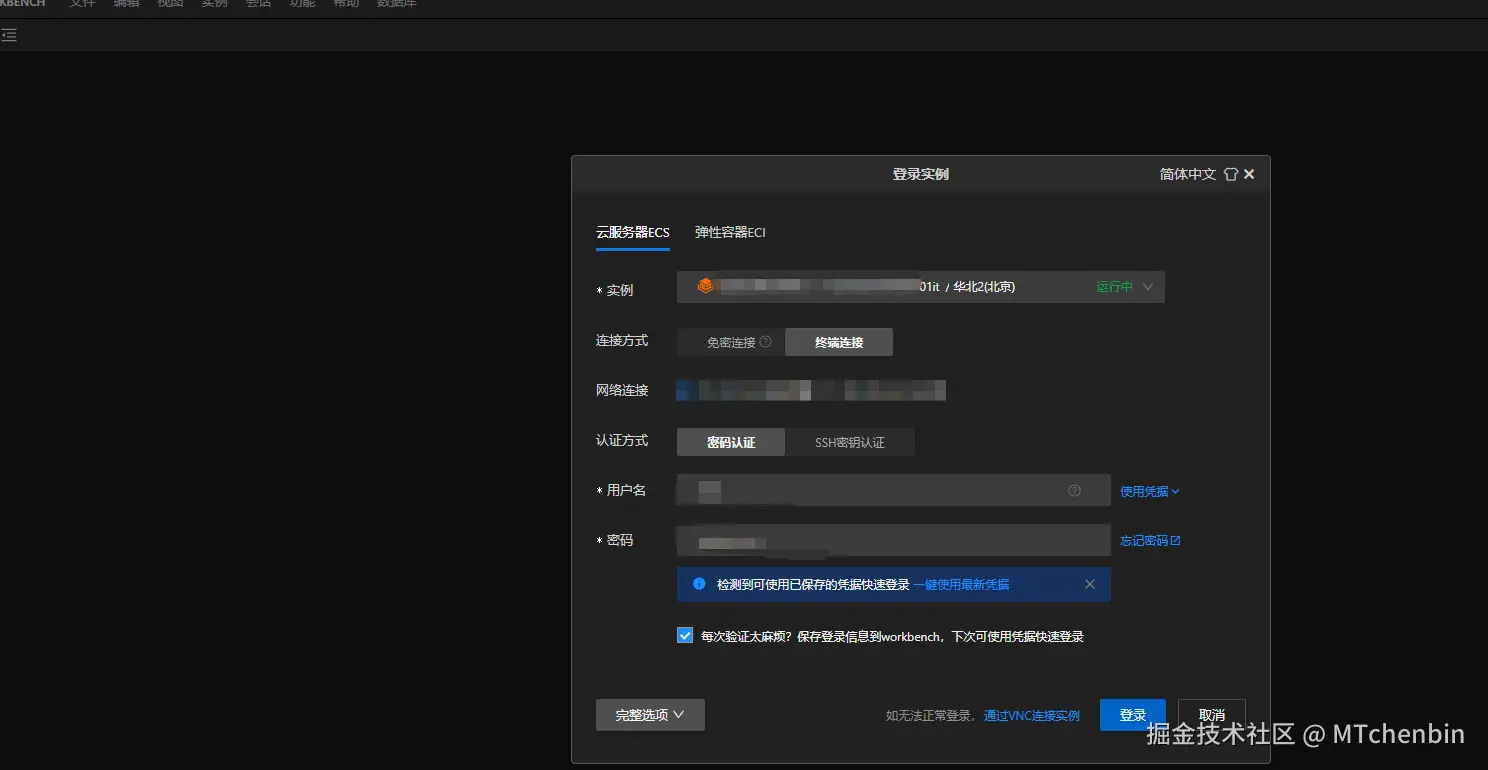Choose 密码认证 authentication method
Image resolution: width=1488 pixels, height=770 pixels.
point(731,442)
